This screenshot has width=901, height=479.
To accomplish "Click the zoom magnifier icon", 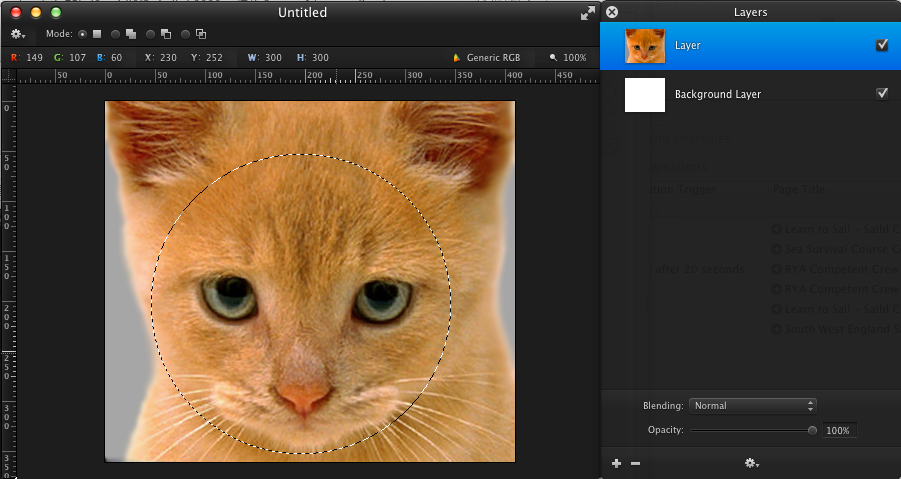I will coord(553,58).
